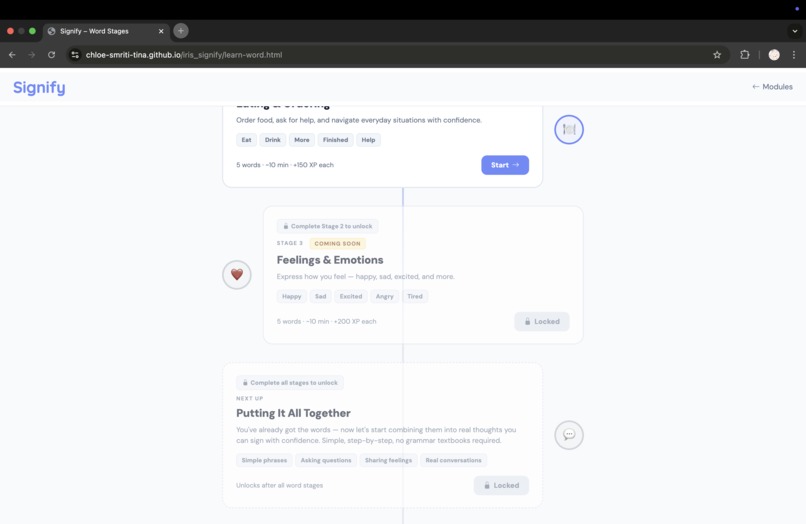
Task: Click the browser forward arrow
Action: tap(32, 55)
